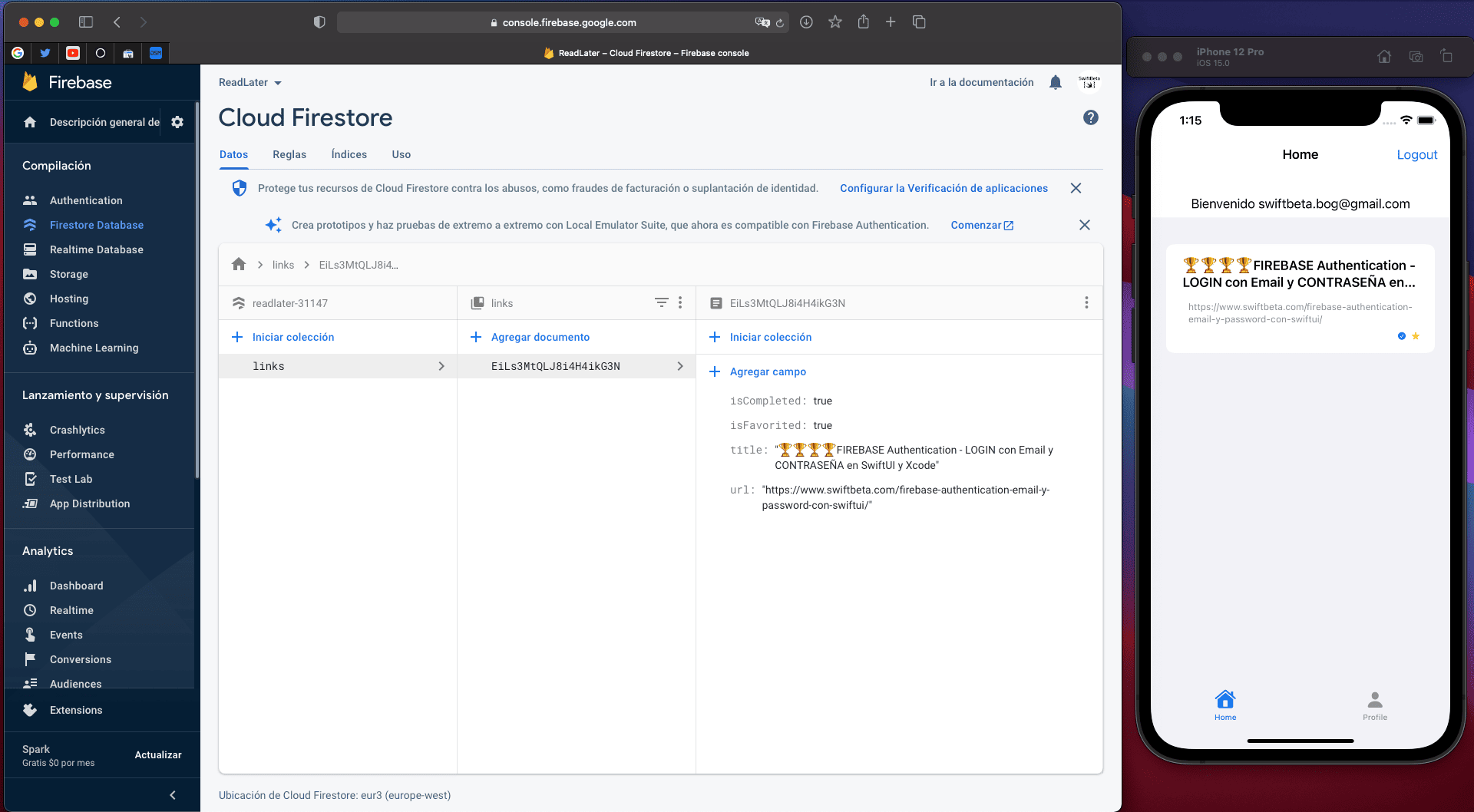Tap Profile tab in iPhone simulator
The width and height of the screenshot is (1474, 812).
pos(1375,705)
